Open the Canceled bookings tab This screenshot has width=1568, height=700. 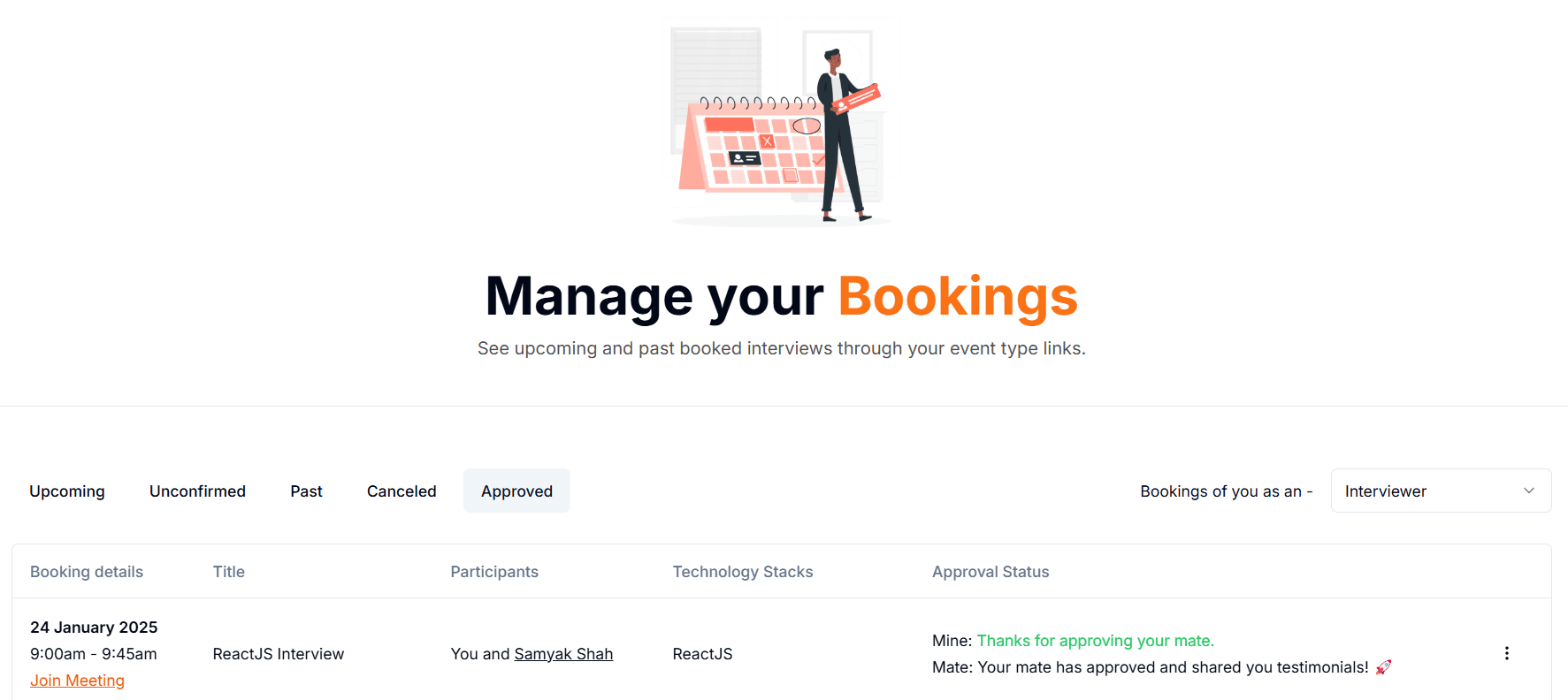(402, 491)
